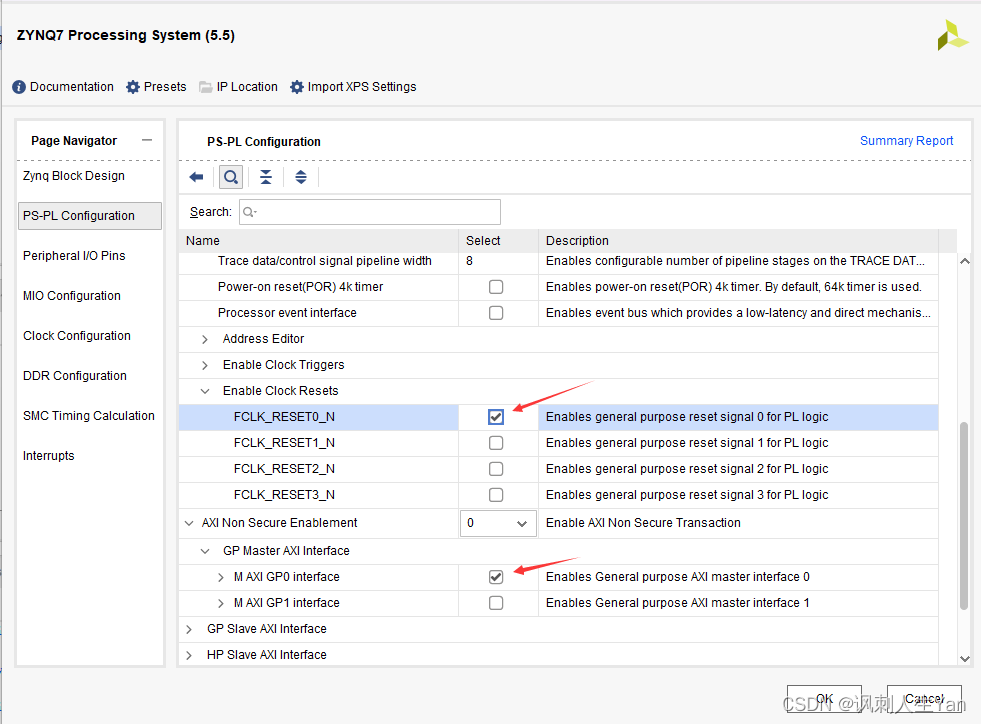This screenshot has height=724, width=981.
Task: Check the FCLK_RESET2_N checkbox
Action: 496,469
